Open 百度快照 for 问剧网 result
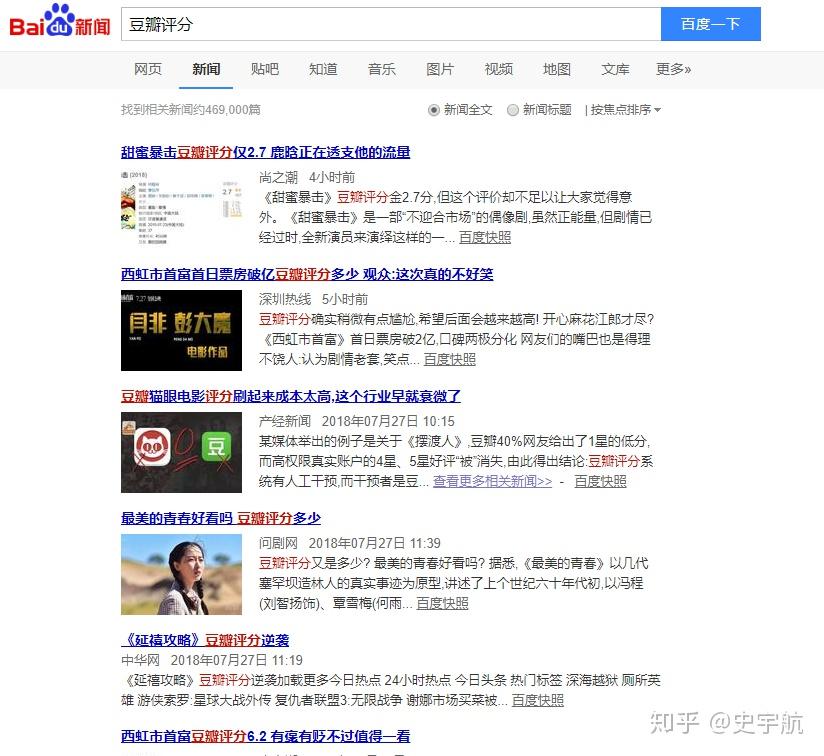The width and height of the screenshot is (824, 756). (x=442, y=603)
